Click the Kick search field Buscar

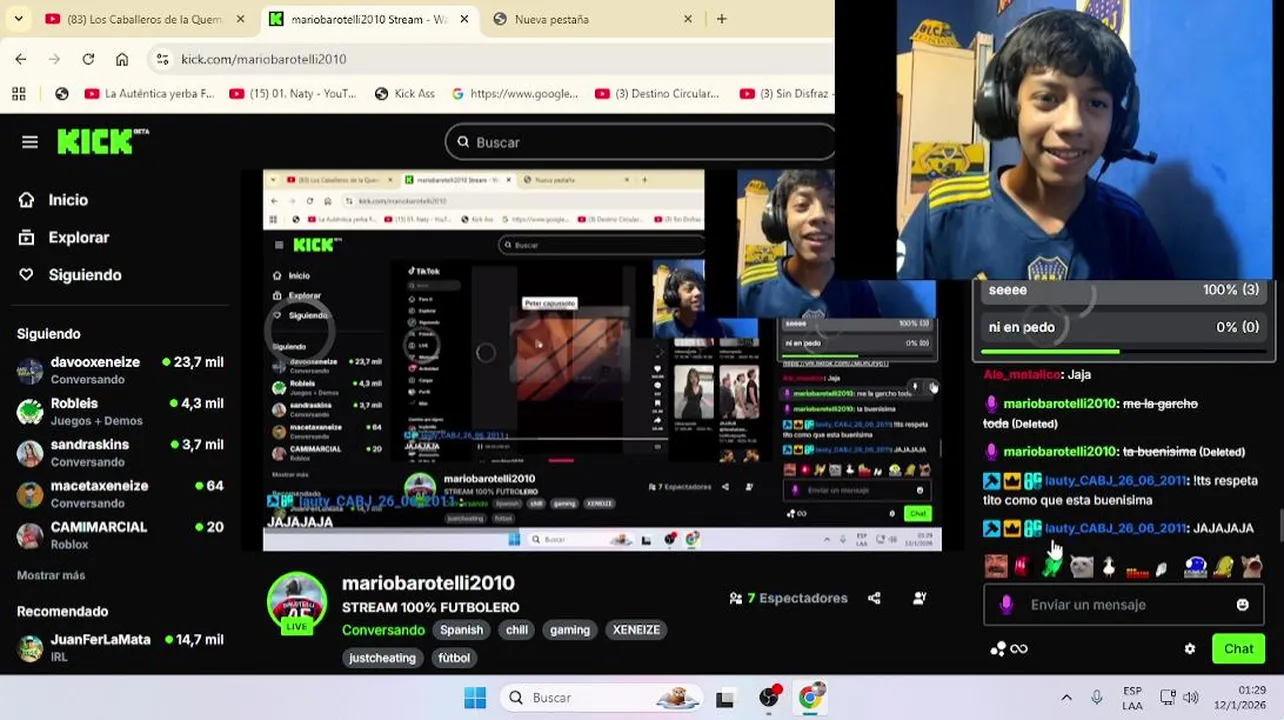[x=640, y=142]
